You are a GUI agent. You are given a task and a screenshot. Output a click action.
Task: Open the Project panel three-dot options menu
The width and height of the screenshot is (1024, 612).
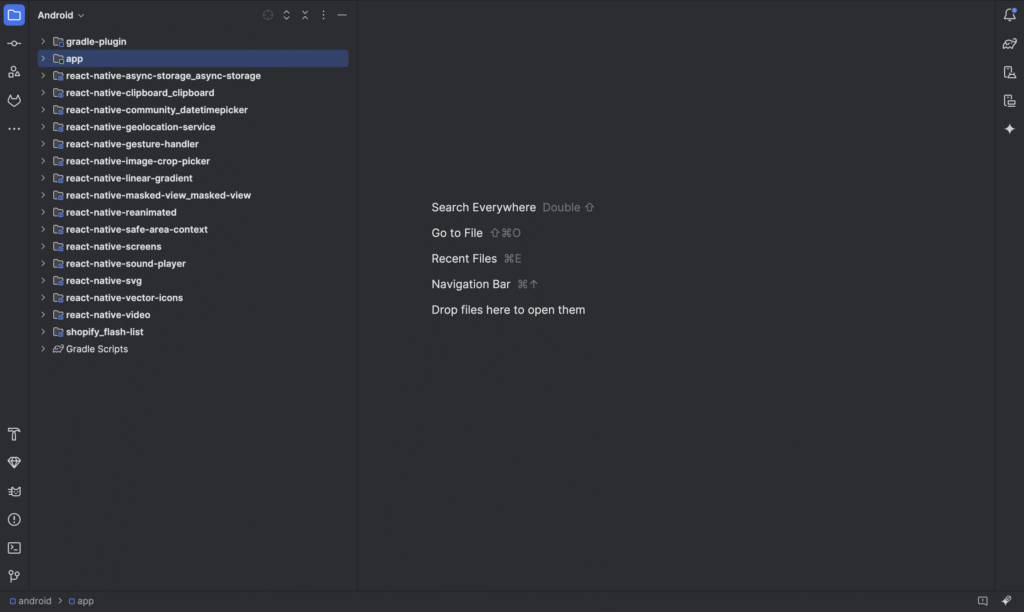(323, 15)
